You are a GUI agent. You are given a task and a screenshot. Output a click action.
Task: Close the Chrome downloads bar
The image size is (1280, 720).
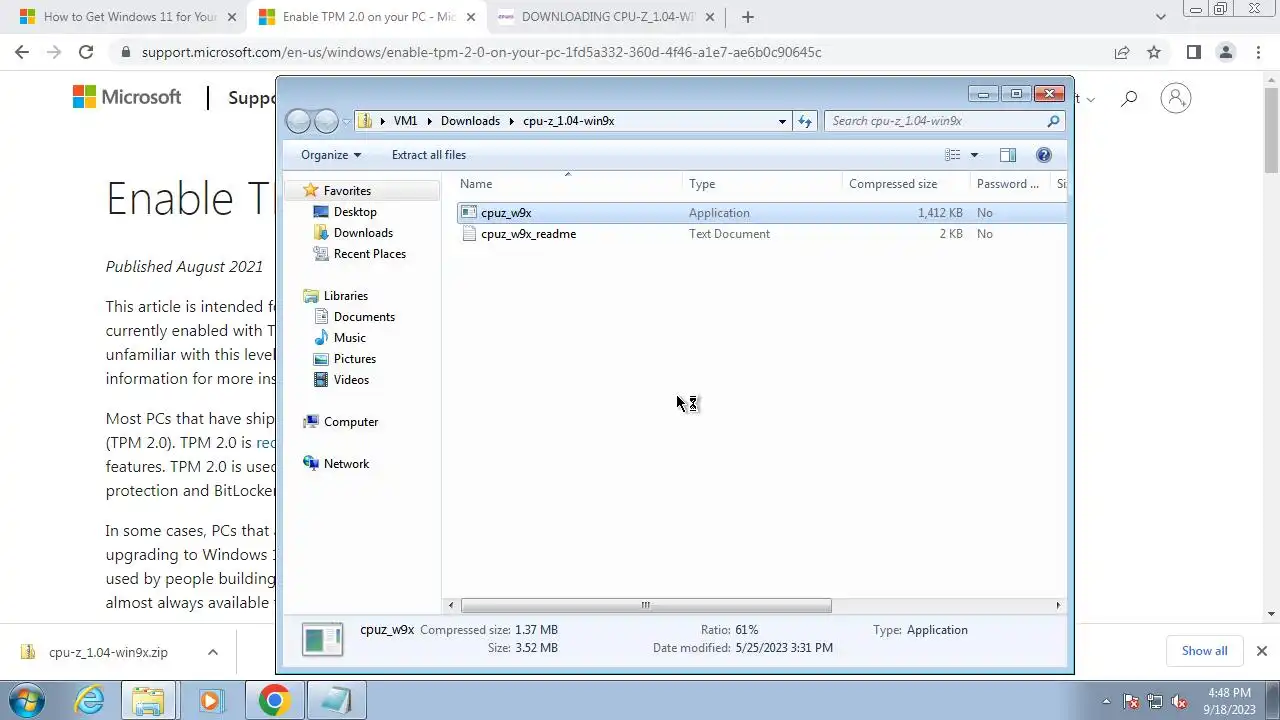(1261, 651)
